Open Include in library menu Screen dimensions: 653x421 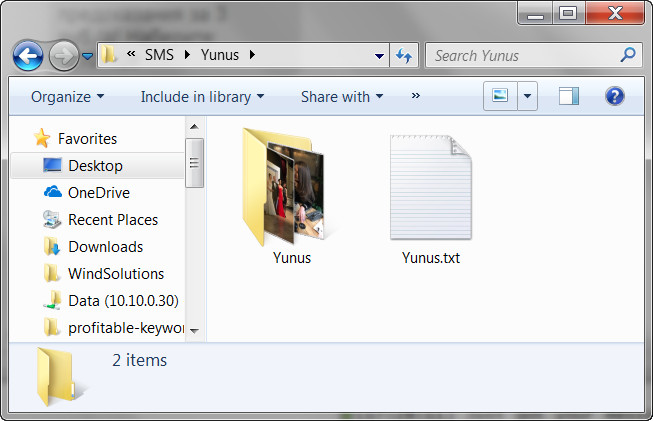(x=202, y=97)
